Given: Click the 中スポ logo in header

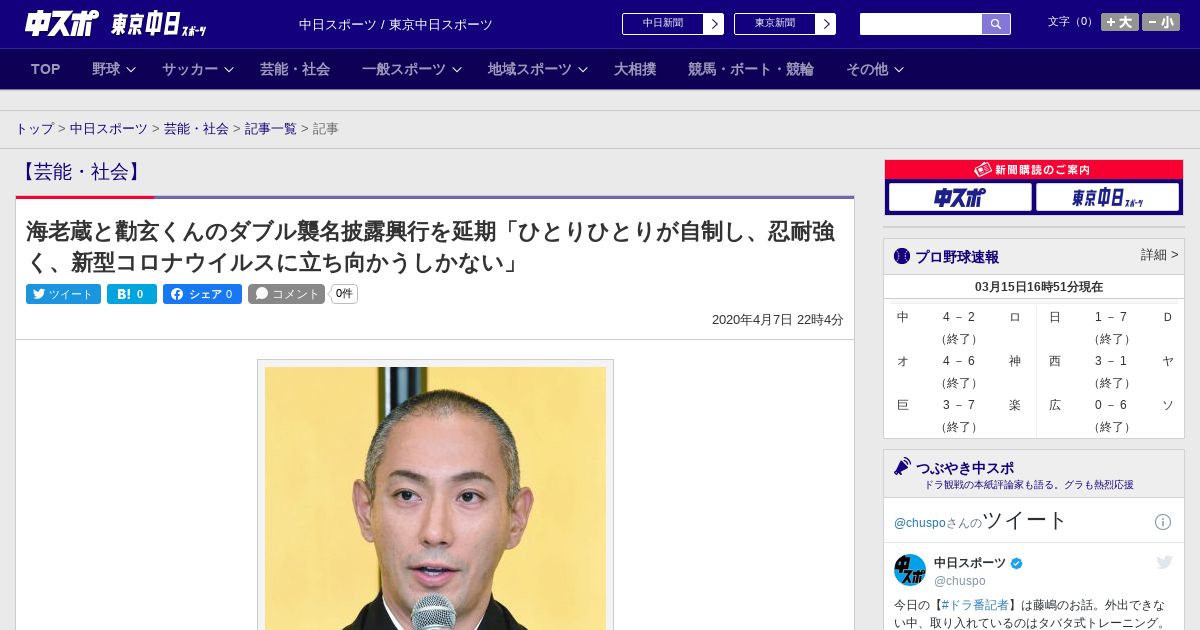Looking at the screenshot, I should 62,23.
